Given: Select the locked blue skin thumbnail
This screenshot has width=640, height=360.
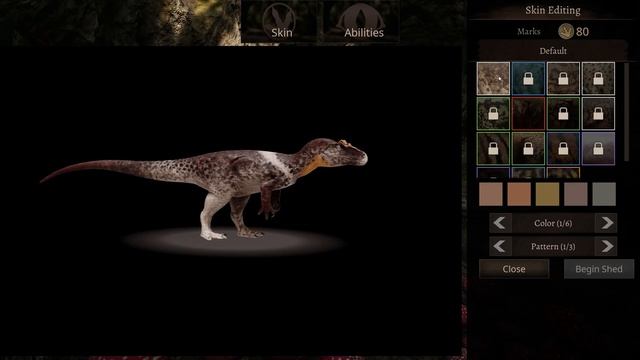Looking at the screenshot, I should click(x=528, y=78).
